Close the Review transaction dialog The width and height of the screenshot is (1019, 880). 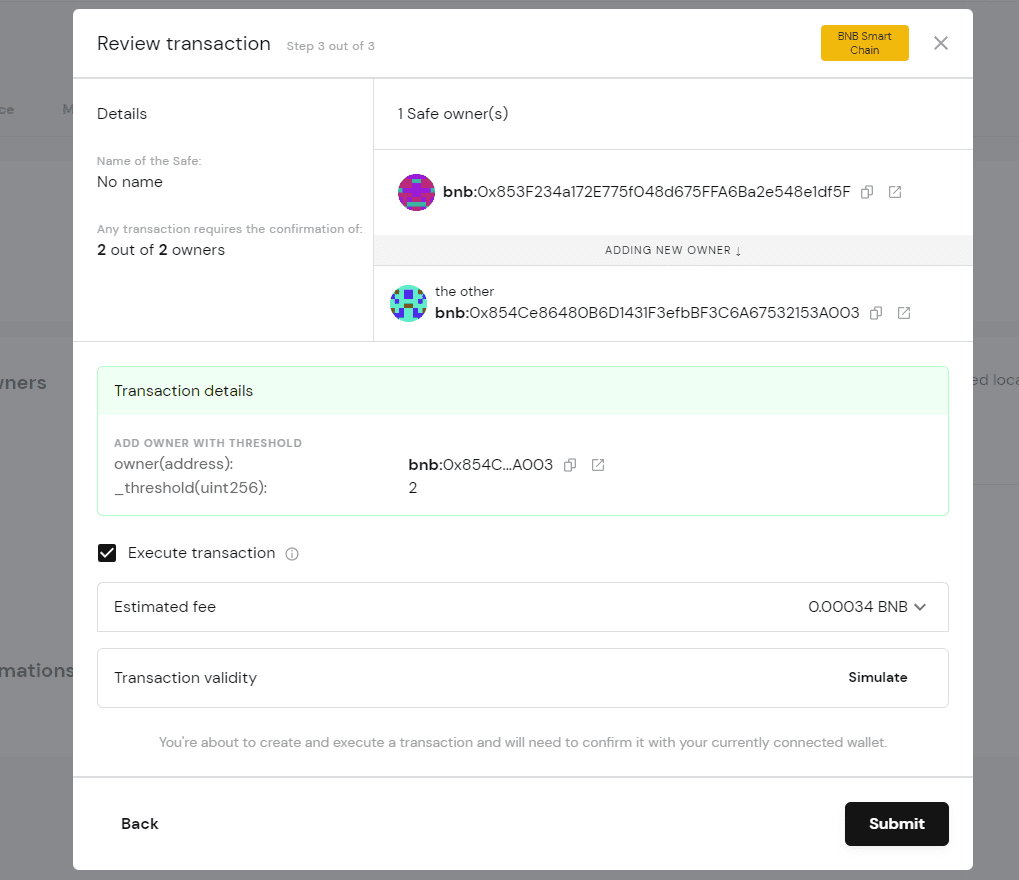(x=940, y=43)
